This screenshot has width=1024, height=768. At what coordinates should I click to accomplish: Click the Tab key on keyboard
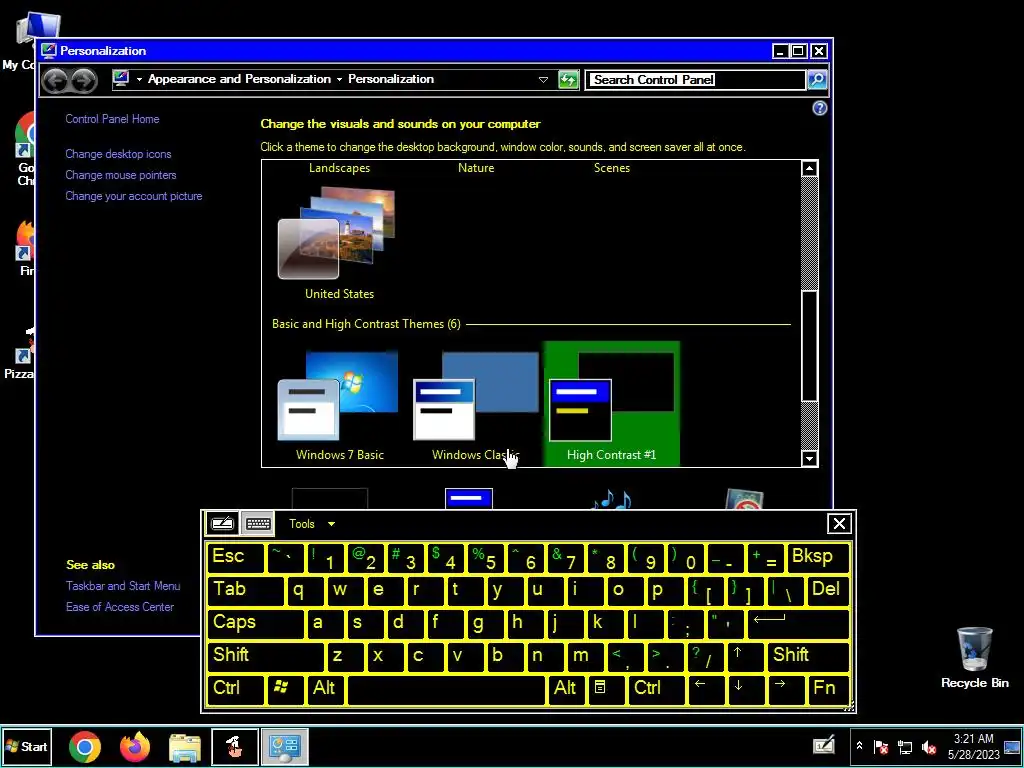tap(246, 590)
